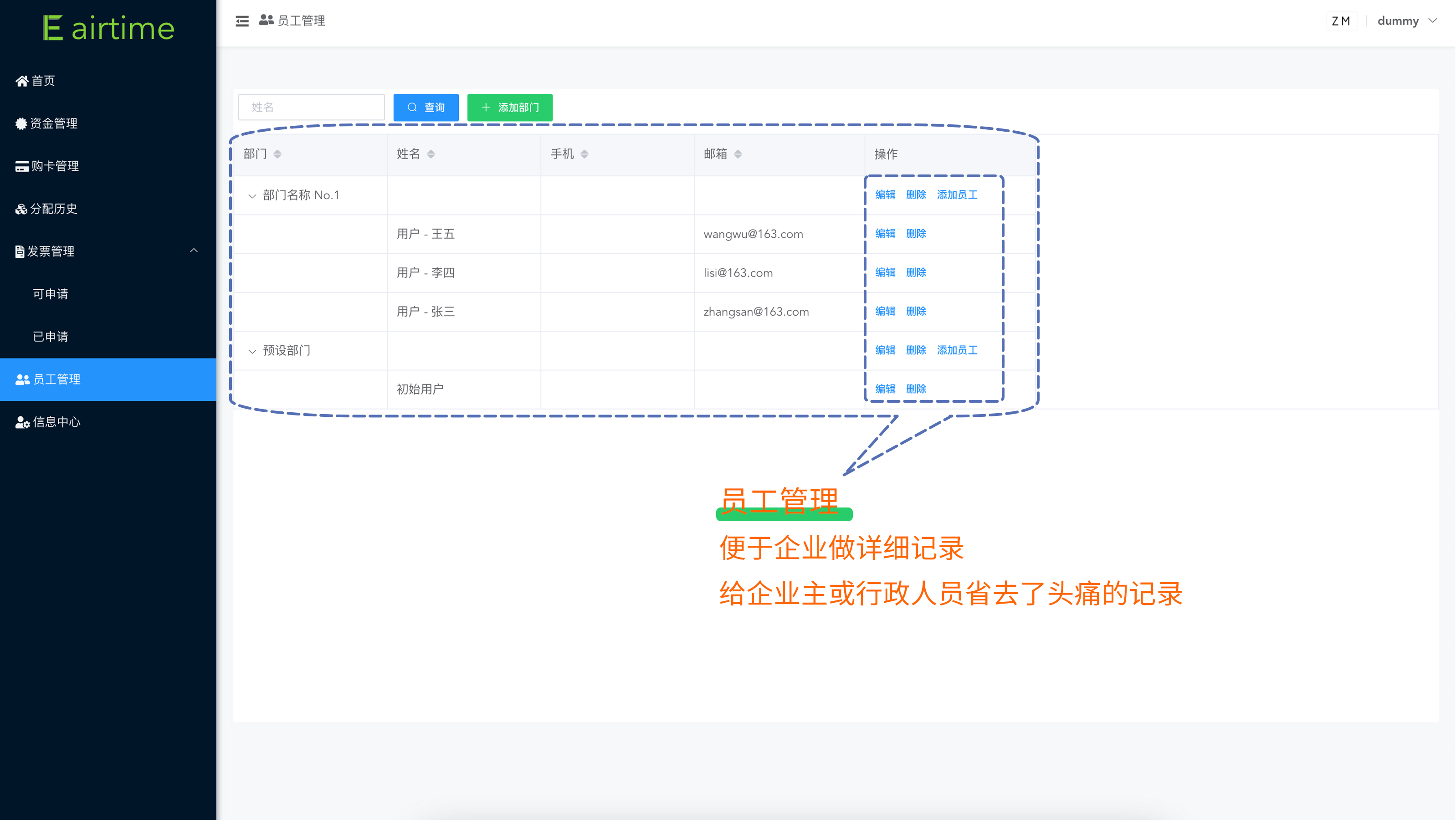Click the ZM language label in header
The height and width of the screenshot is (820, 1456).
pyautogui.click(x=1341, y=21)
